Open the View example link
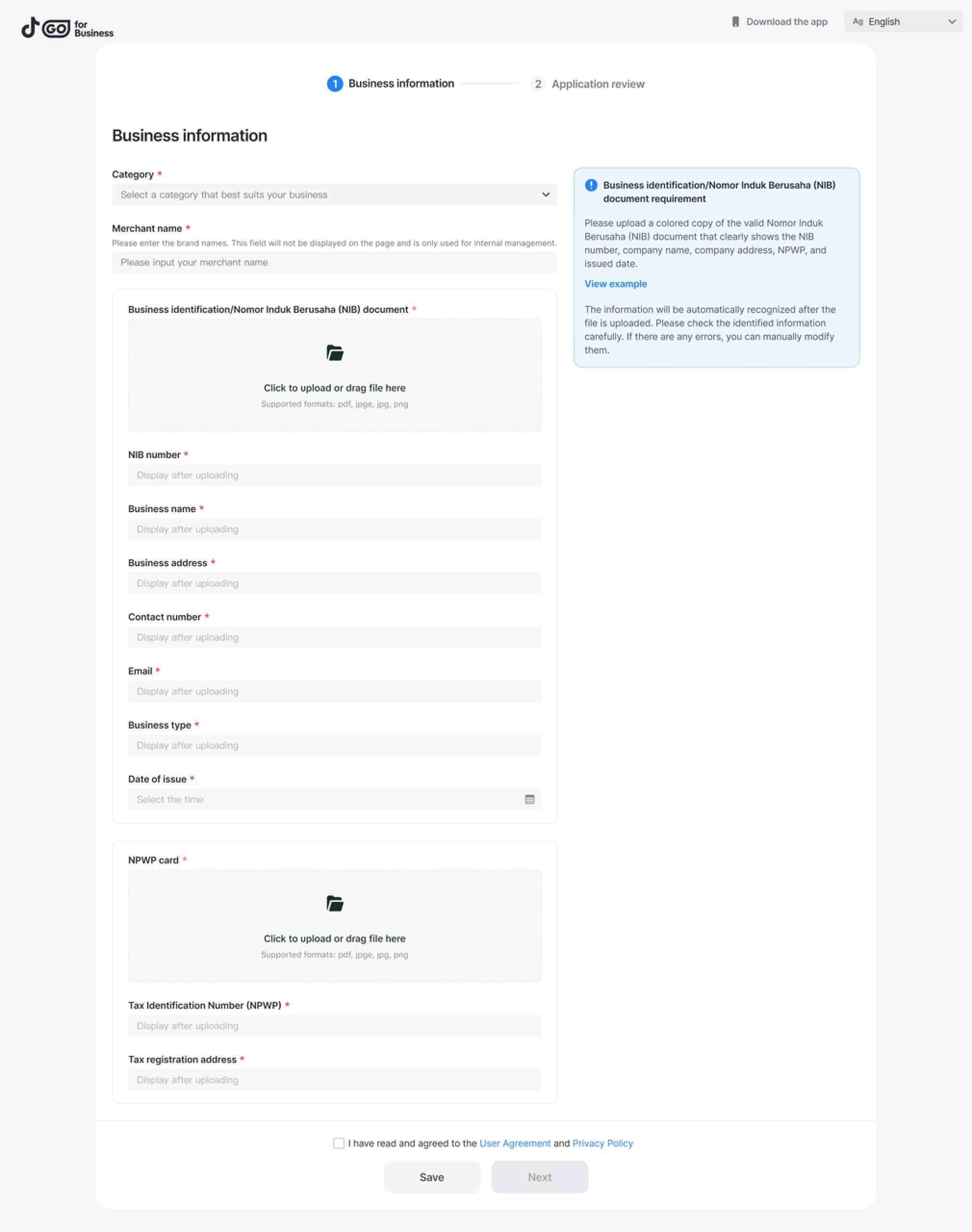This screenshot has height=1232, width=972. pyautogui.click(x=615, y=284)
